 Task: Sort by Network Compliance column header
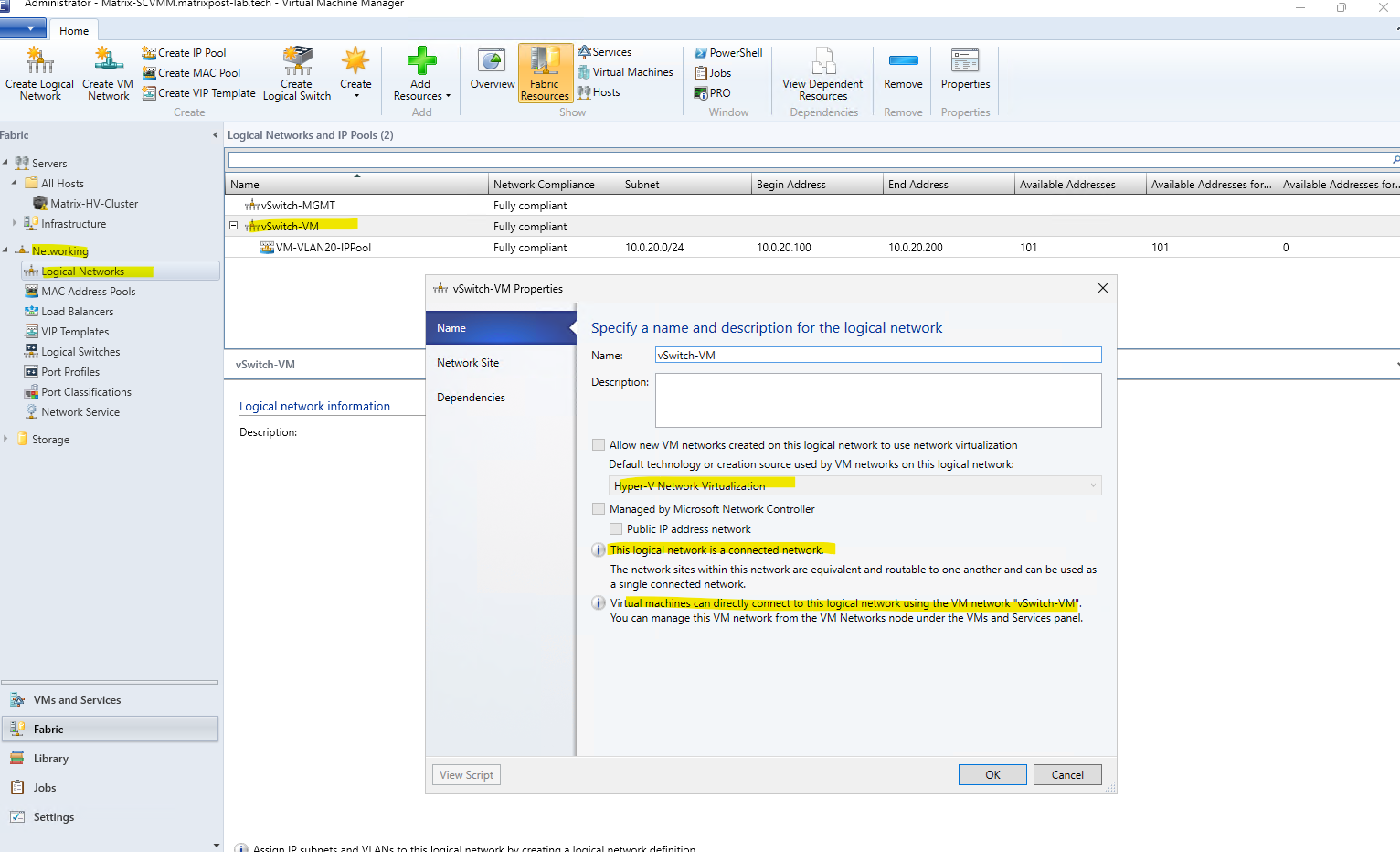click(554, 185)
